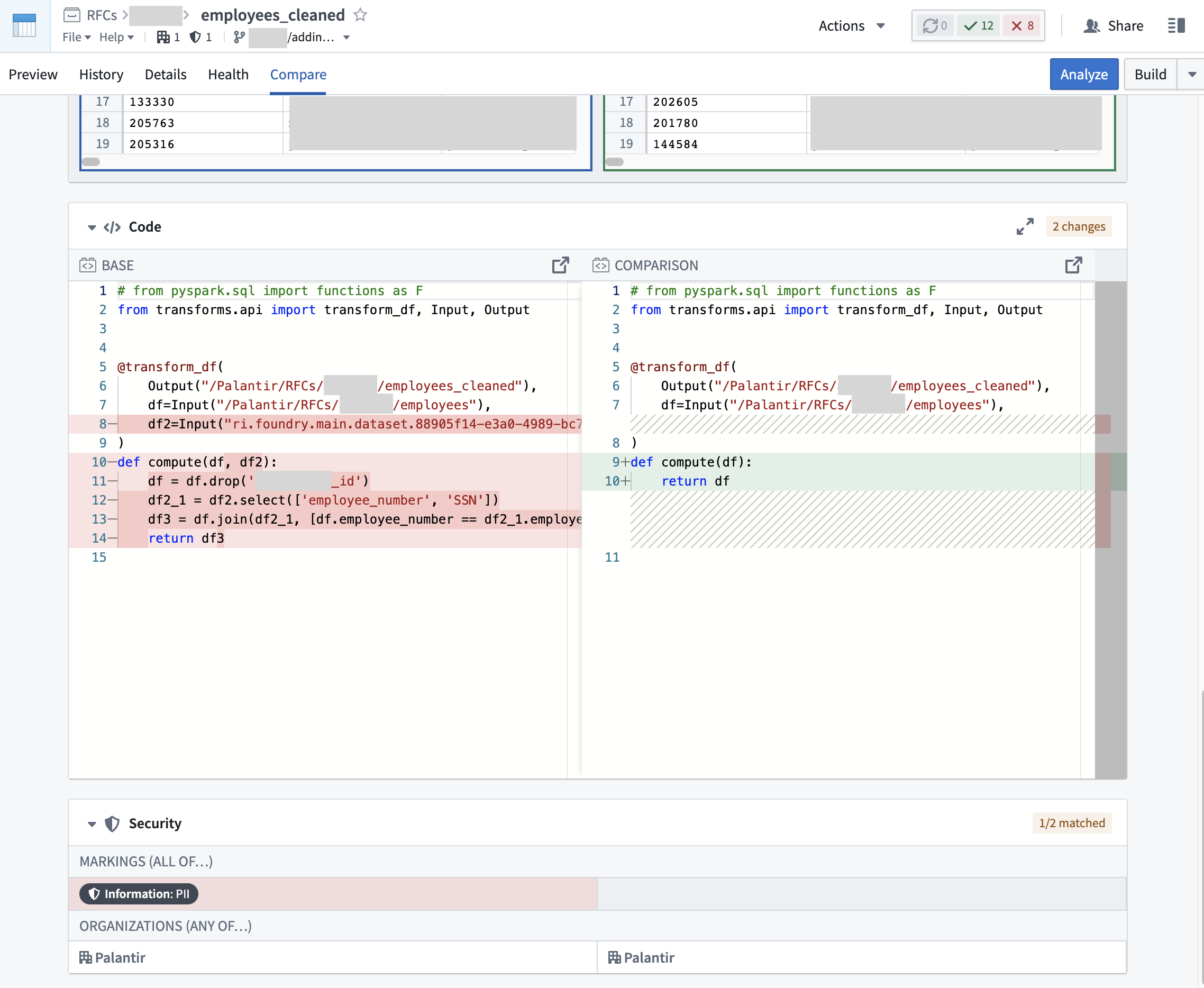Expand the Code diff to fullscreen
The height and width of the screenshot is (988, 1204).
click(x=1025, y=226)
